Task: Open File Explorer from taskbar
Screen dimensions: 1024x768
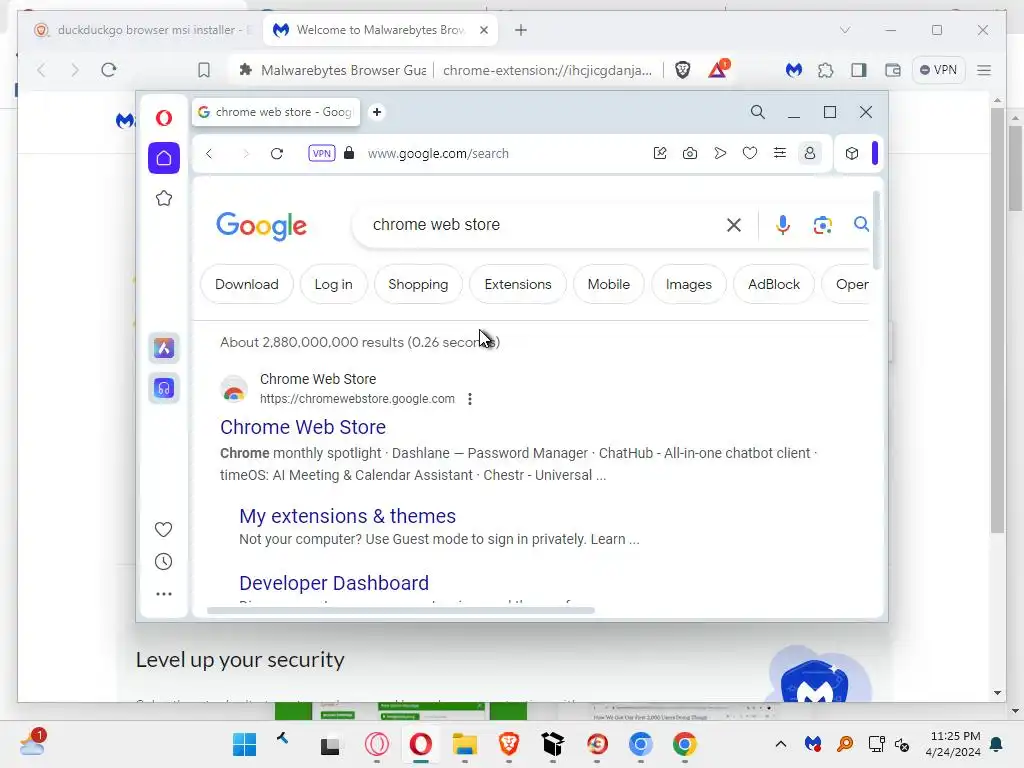Action: click(x=465, y=744)
